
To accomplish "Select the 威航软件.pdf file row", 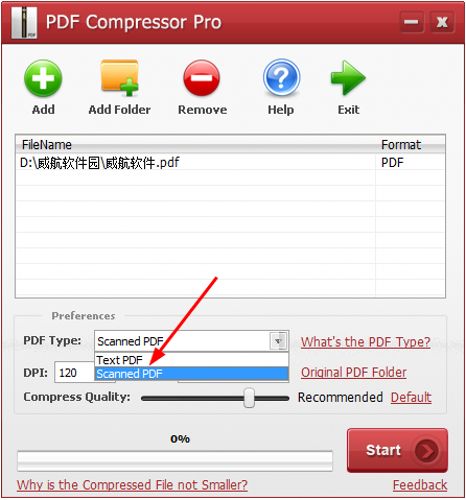I will tap(230, 163).
